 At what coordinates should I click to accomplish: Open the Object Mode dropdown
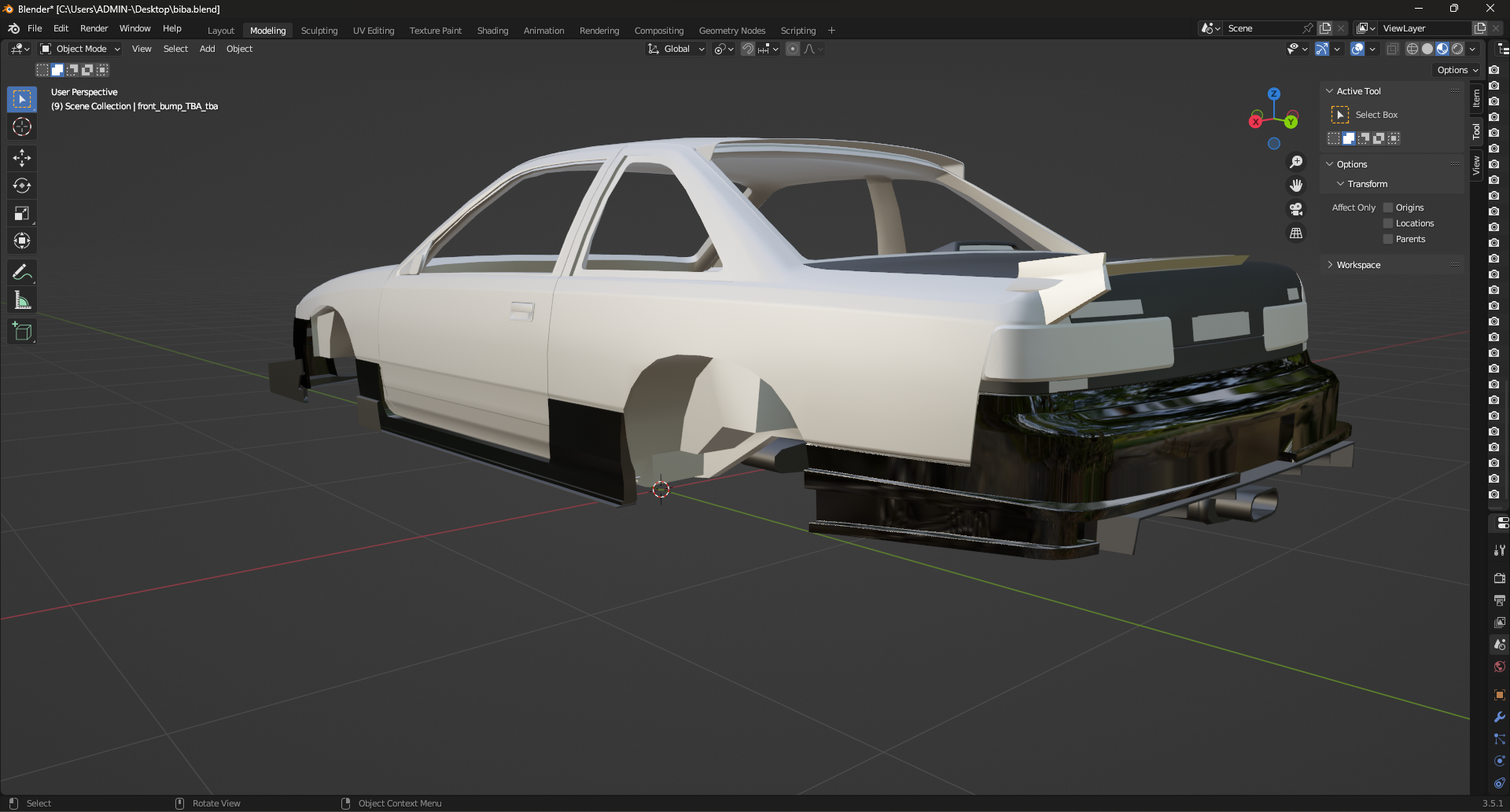[80, 49]
